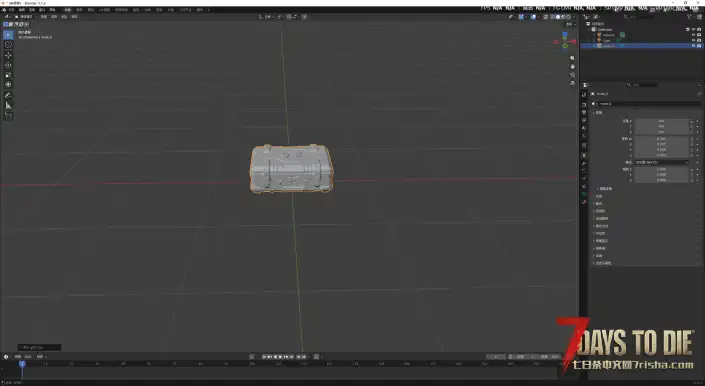This screenshot has height=386, width=705.
Task: Select the Move tool
Action: point(8,55)
